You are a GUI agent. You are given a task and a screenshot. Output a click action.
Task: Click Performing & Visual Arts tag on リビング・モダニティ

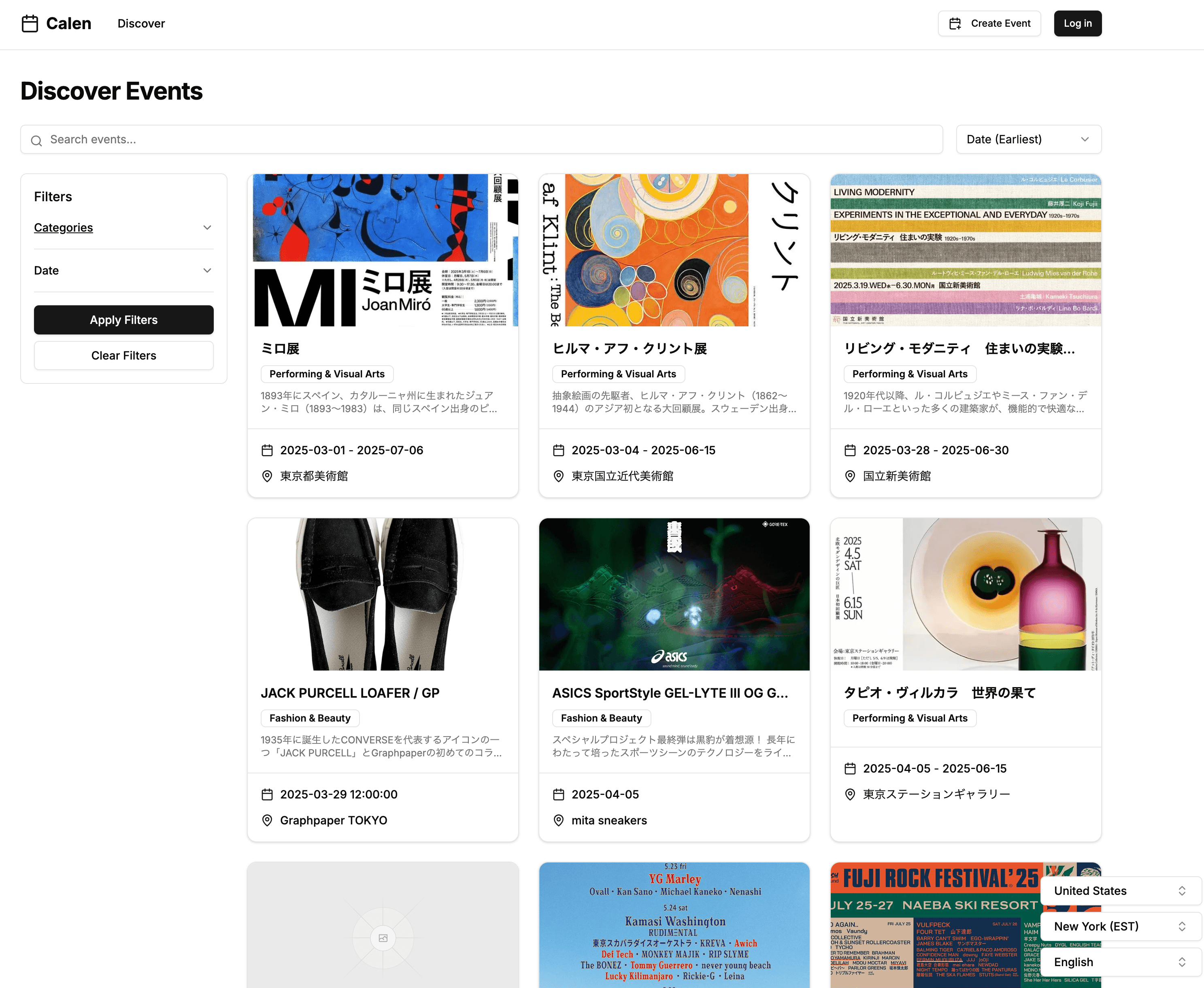910,374
